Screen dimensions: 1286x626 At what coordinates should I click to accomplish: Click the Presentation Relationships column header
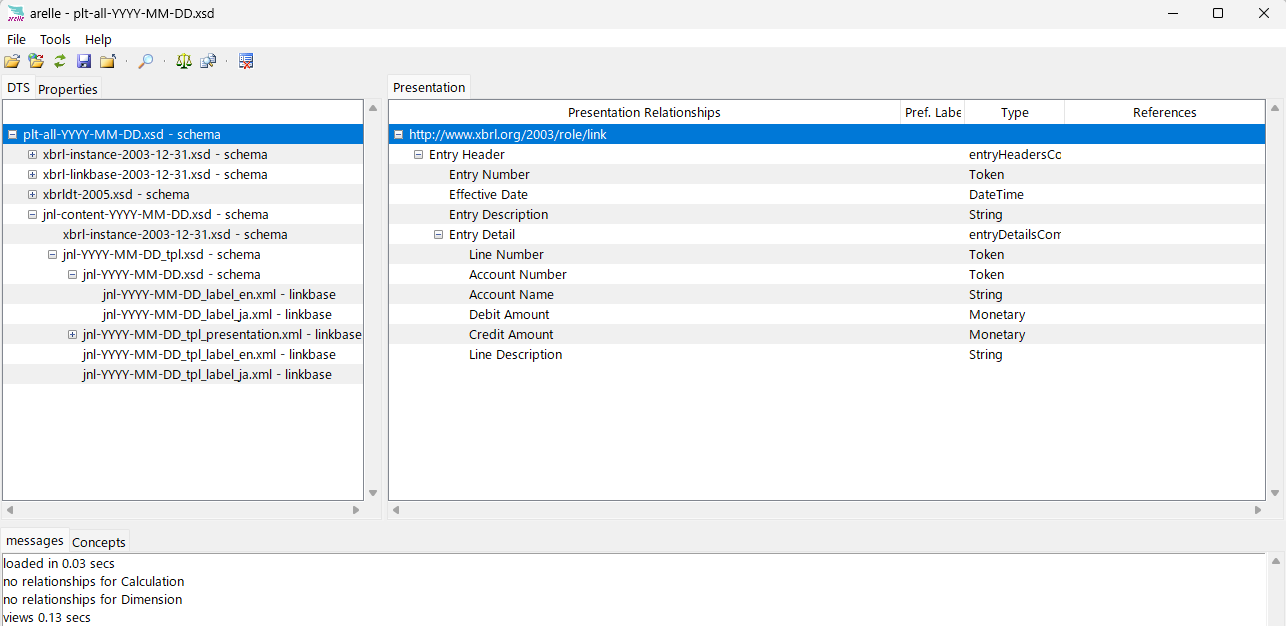coord(644,112)
